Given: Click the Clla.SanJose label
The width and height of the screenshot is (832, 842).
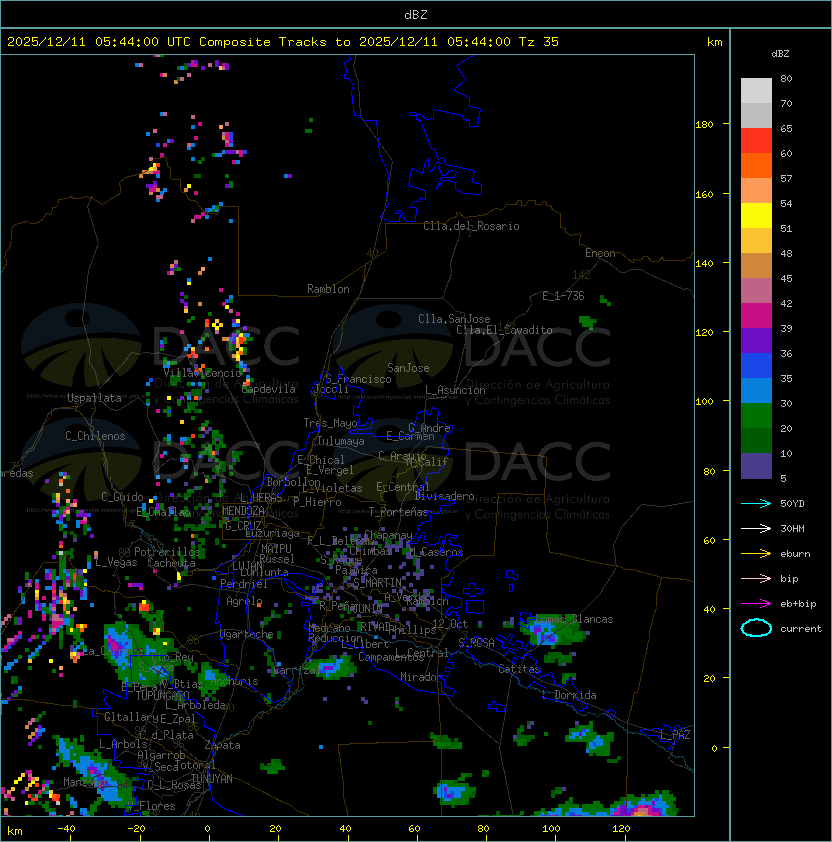Looking at the screenshot, I should [x=454, y=319].
